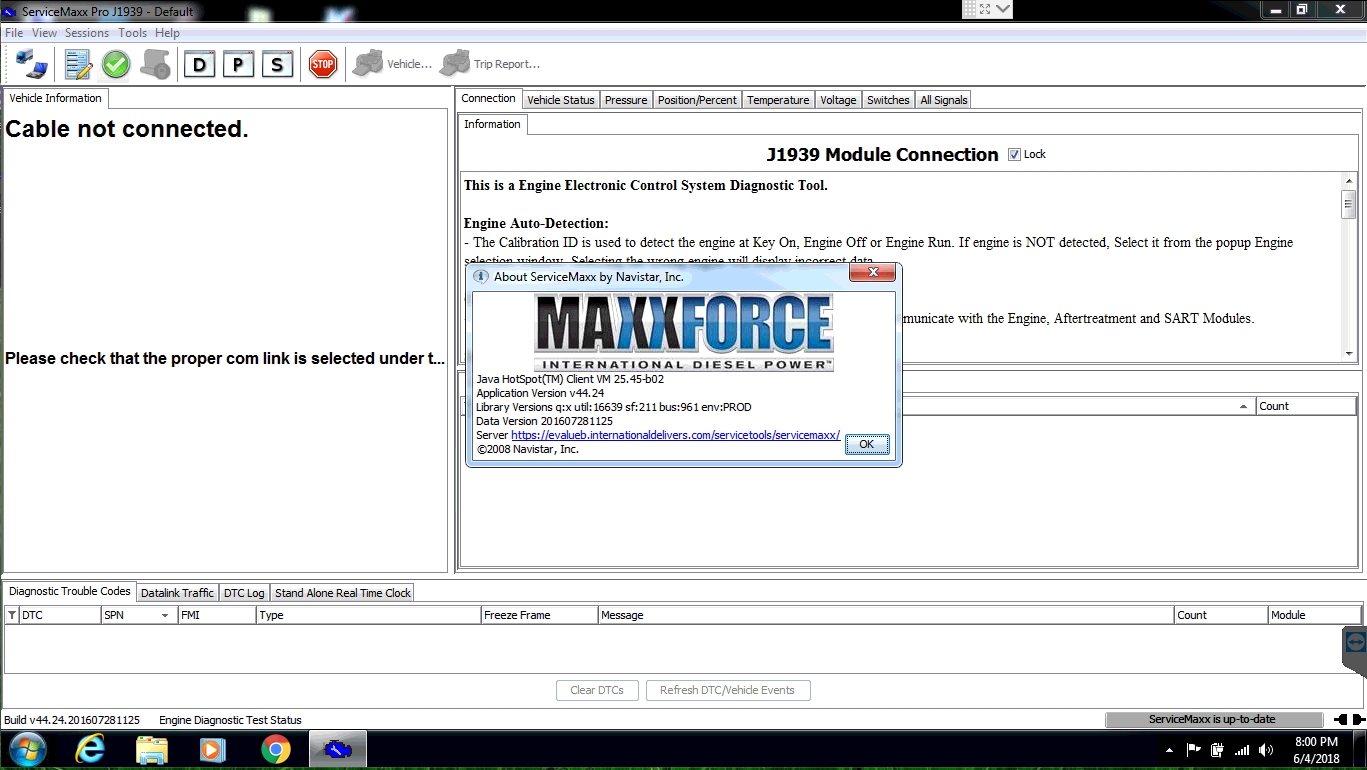Click the DTC filter funnel icon
Screen dimensions: 1367x770
click(x=12, y=616)
